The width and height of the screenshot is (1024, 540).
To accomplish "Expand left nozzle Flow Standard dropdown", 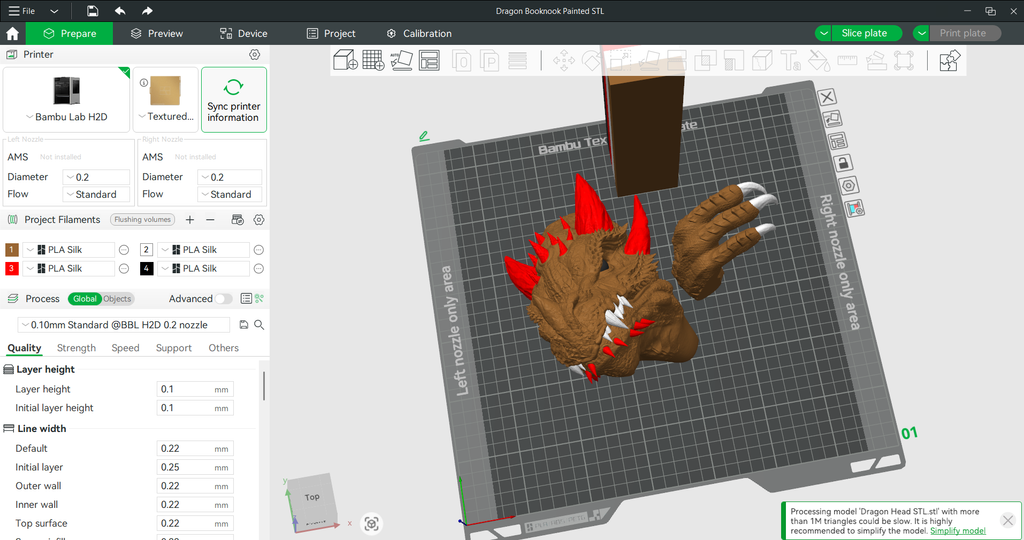I will (95, 195).
